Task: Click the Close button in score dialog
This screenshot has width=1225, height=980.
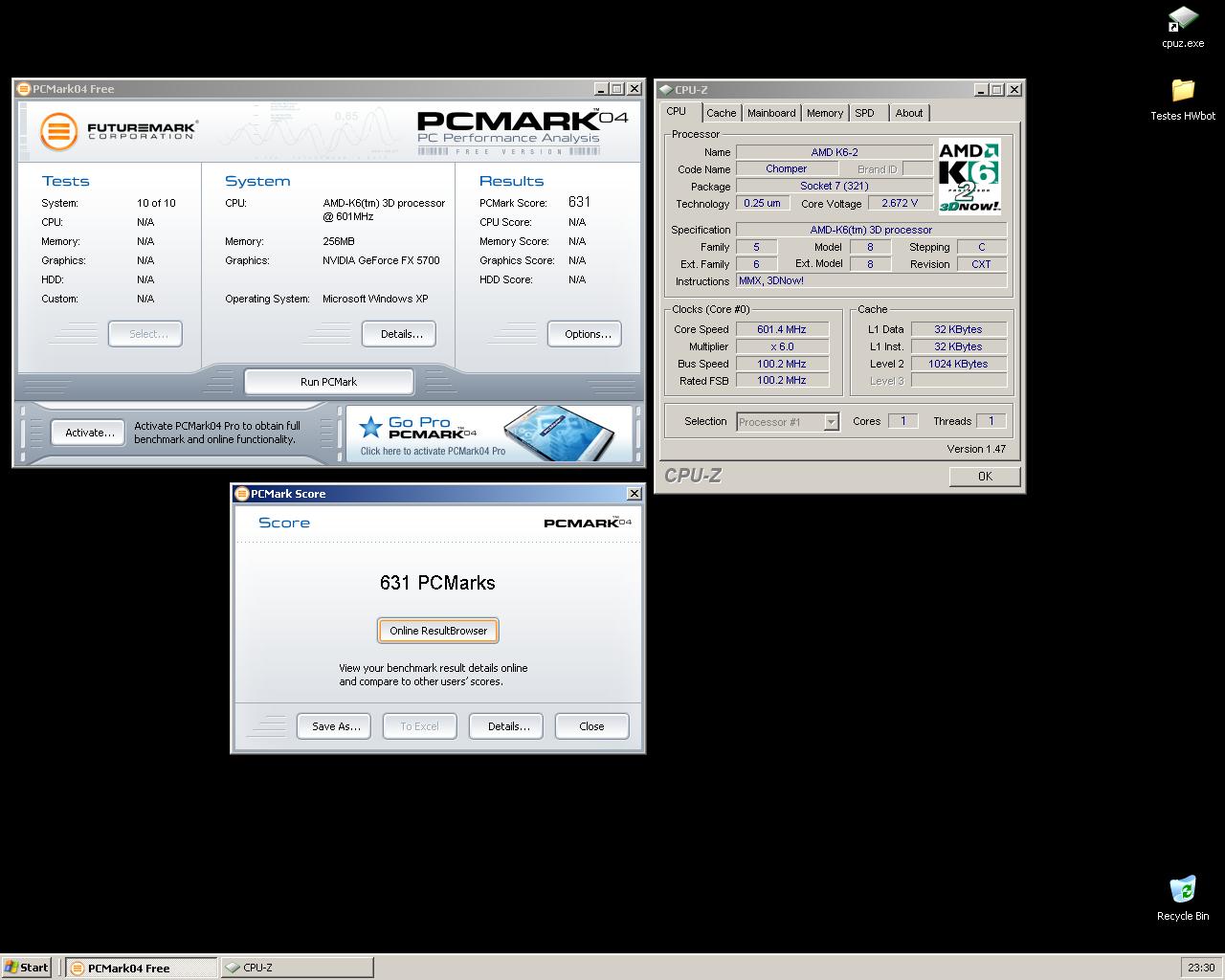Action: pyautogui.click(x=591, y=726)
